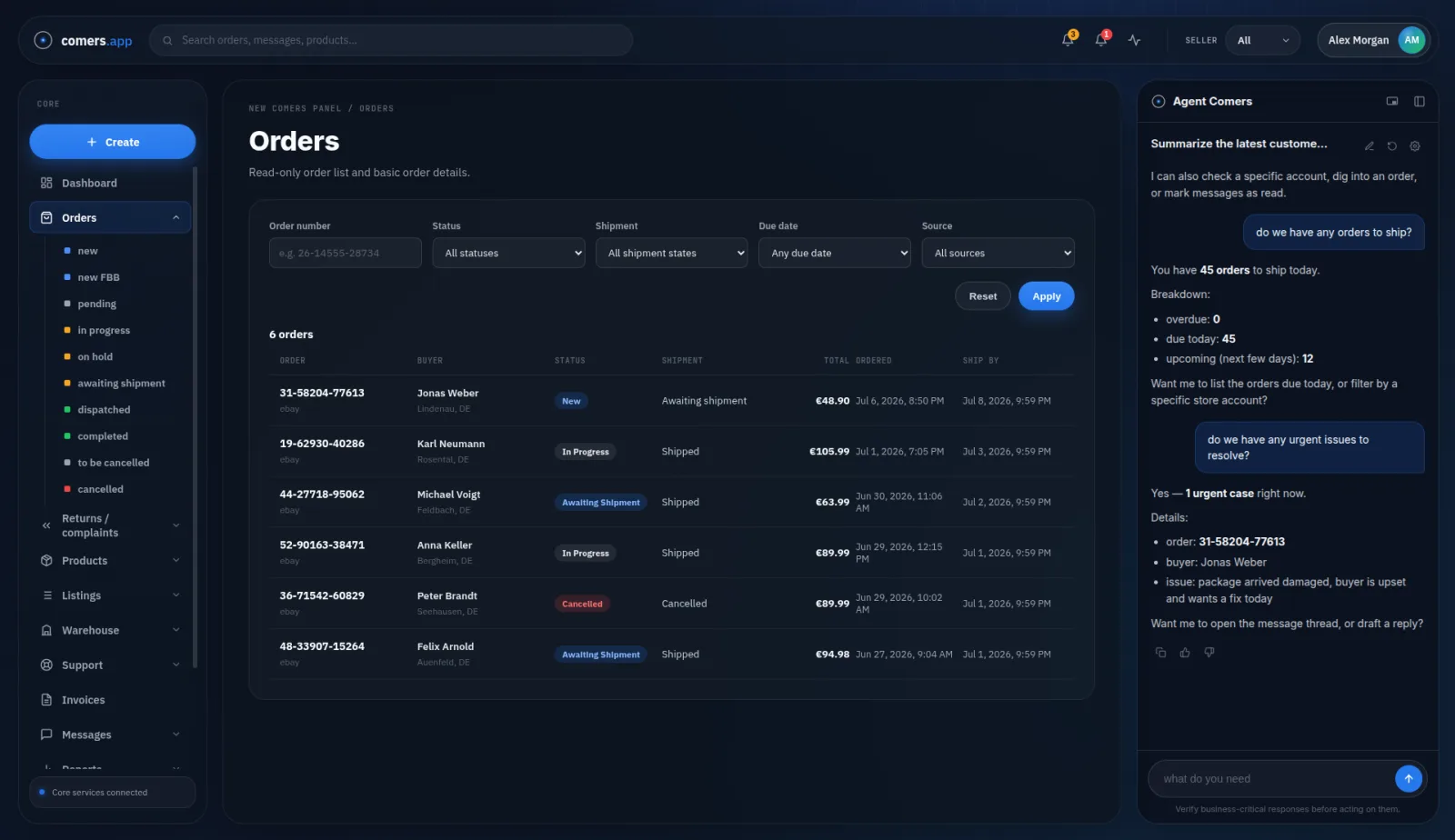This screenshot has width=1455, height=840.
Task: Open the activity pulse icon
Action: 1134,40
